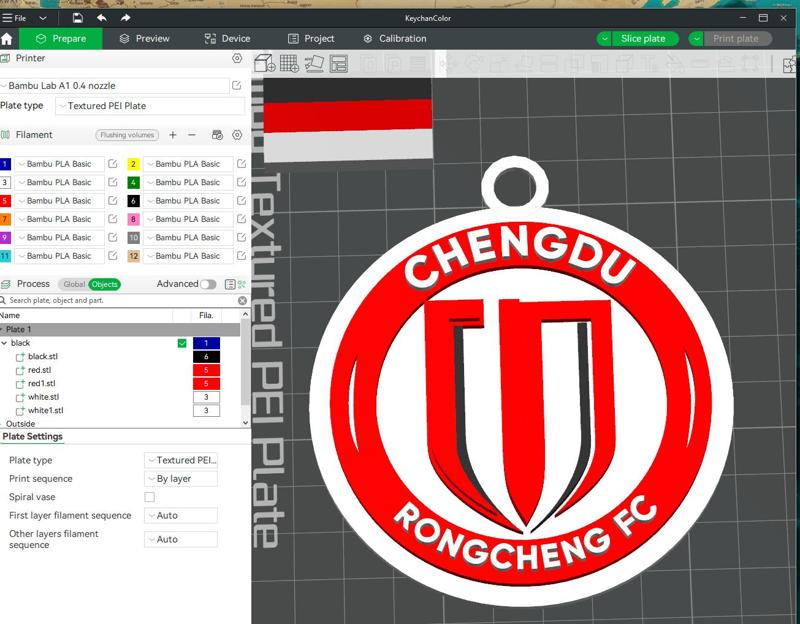Click the undo arrow icon
The height and width of the screenshot is (624, 800).
pos(102,18)
